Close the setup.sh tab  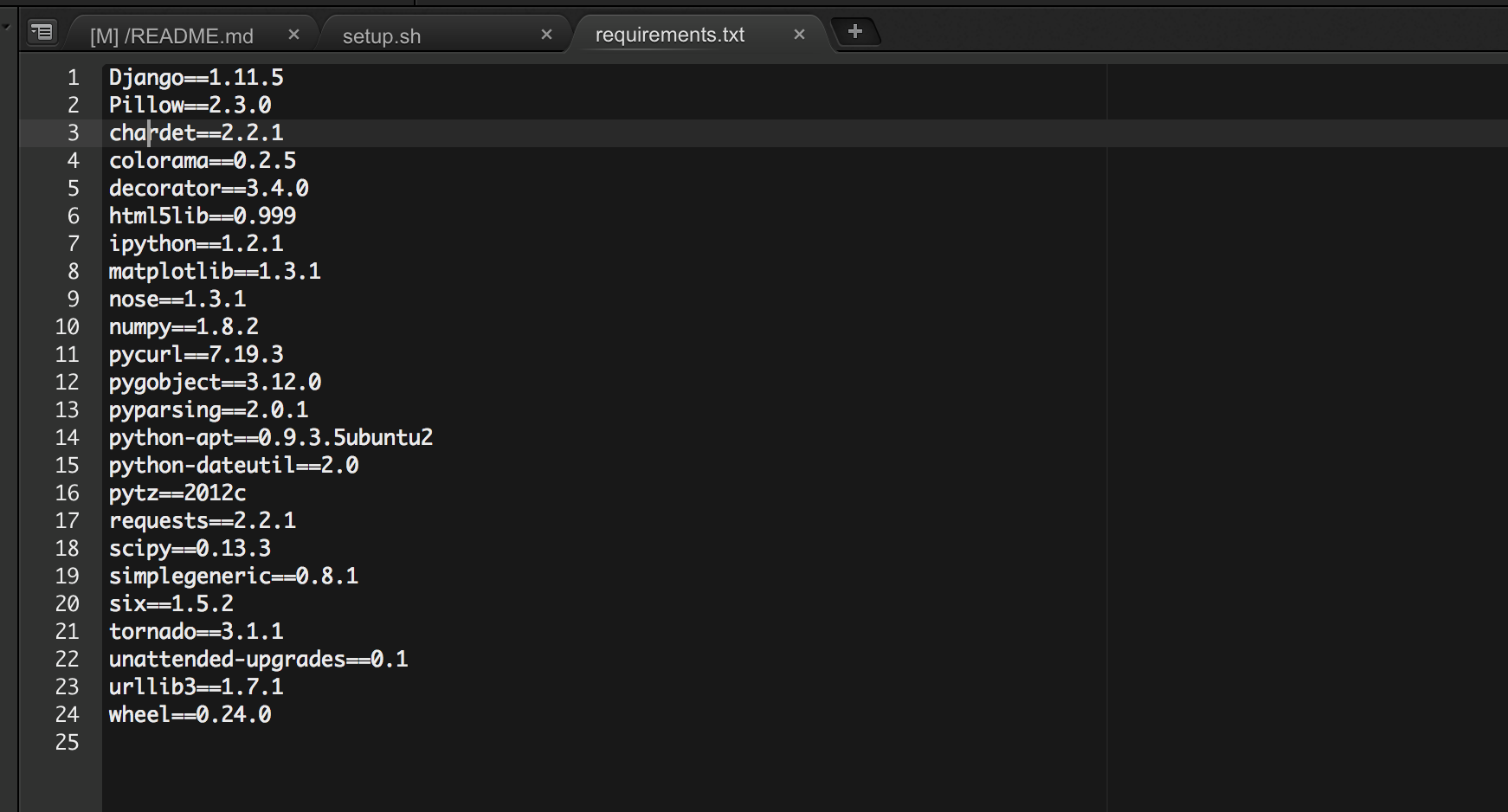(546, 35)
